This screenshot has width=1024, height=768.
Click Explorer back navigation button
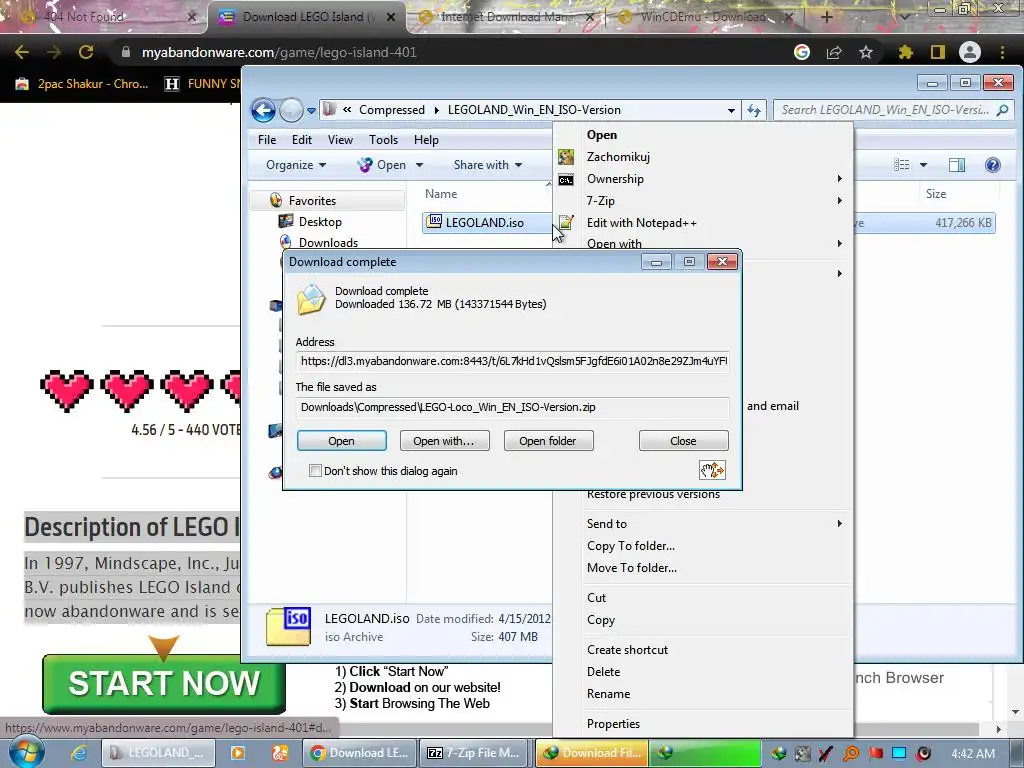pyautogui.click(x=263, y=110)
